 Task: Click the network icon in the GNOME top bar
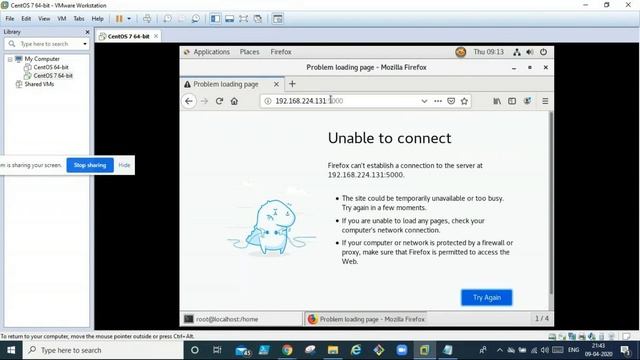pos(517,52)
